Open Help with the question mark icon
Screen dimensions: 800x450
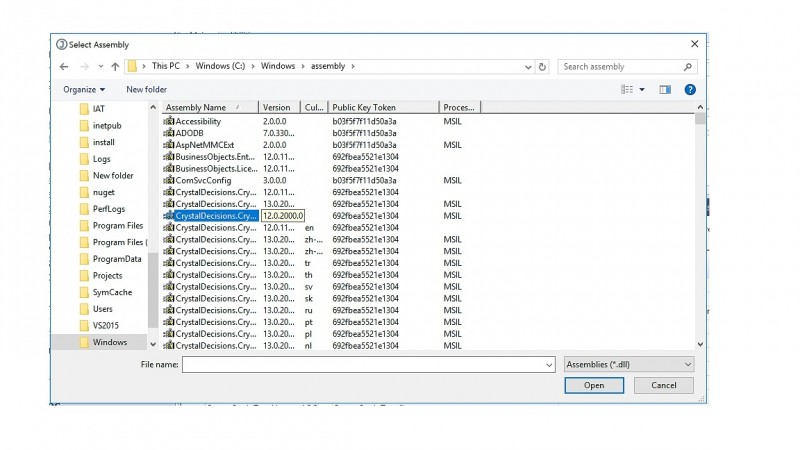click(689, 90)
